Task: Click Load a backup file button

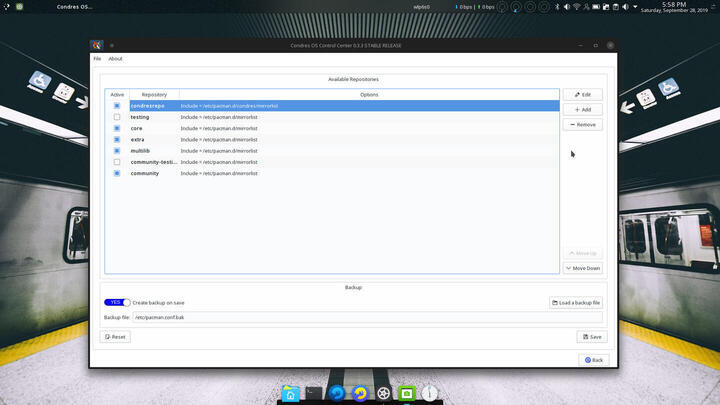Action: (576, 303)
